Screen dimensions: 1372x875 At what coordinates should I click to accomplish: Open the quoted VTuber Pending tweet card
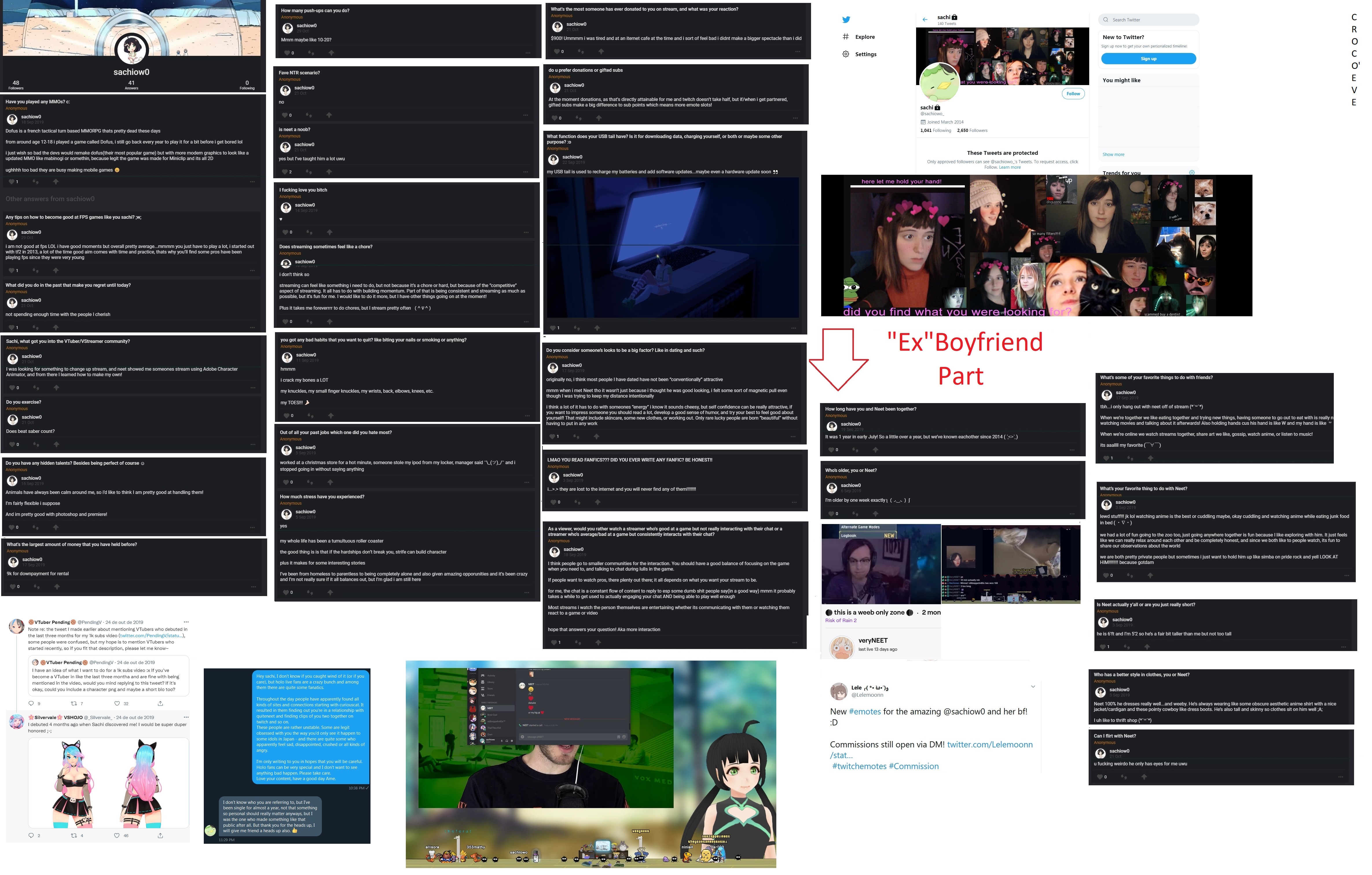coord(109,676)
